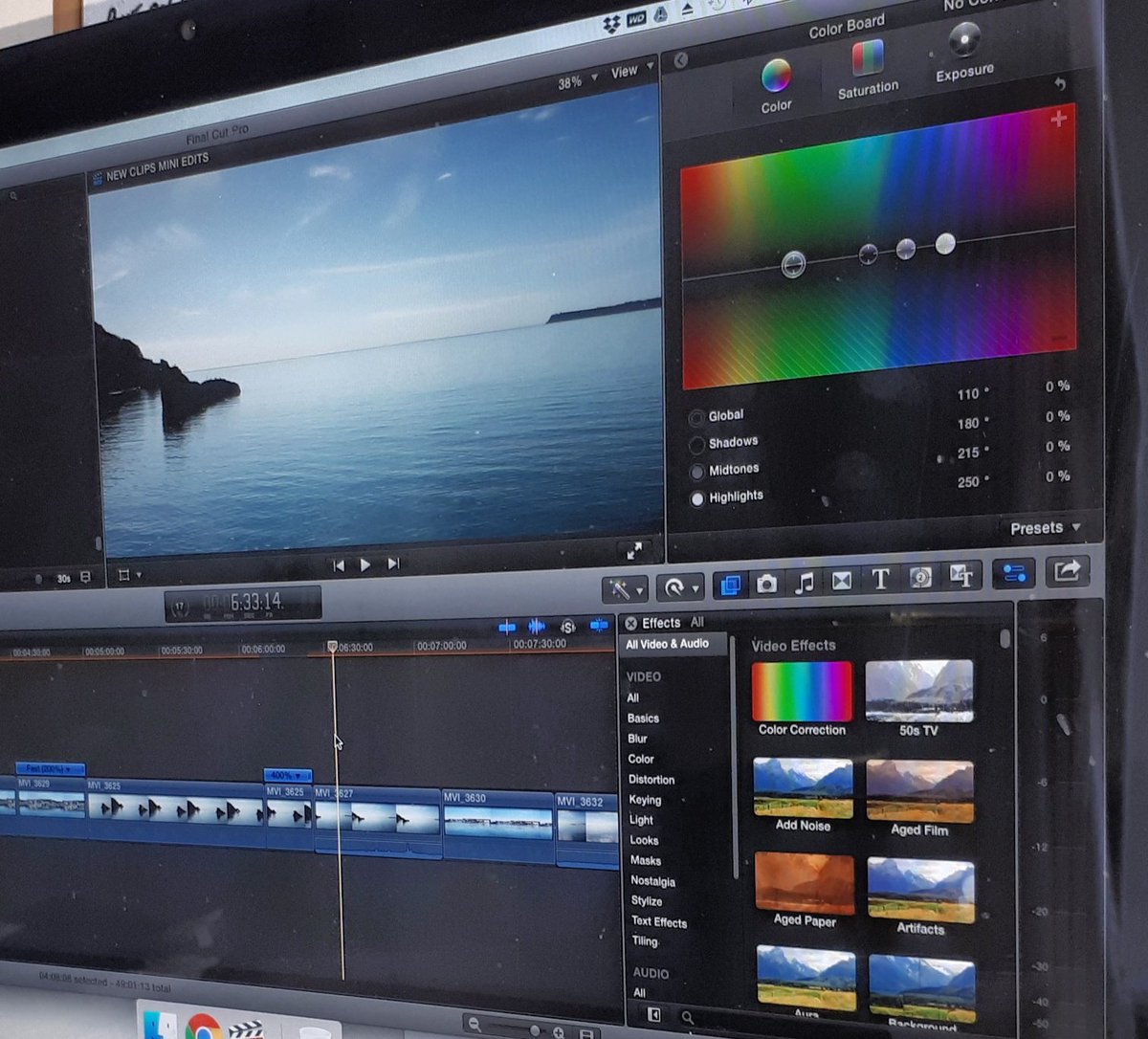Reset the Color Board with the curved arrow

pos(1060,83)
